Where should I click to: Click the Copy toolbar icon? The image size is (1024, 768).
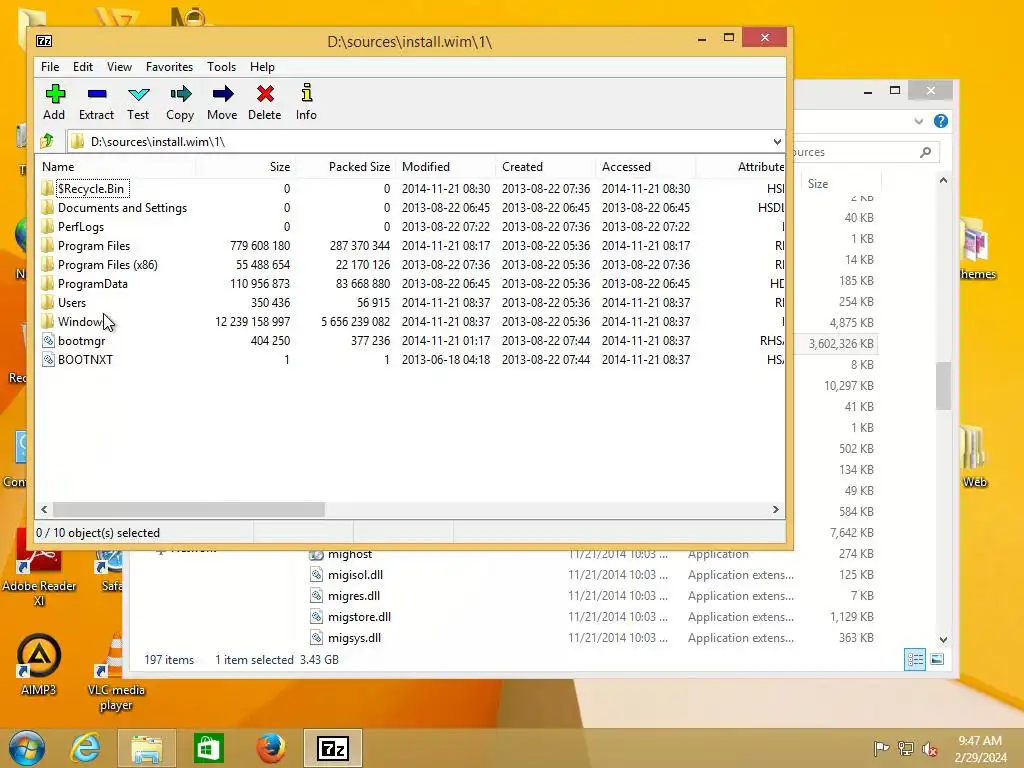(x=180, y=94)
